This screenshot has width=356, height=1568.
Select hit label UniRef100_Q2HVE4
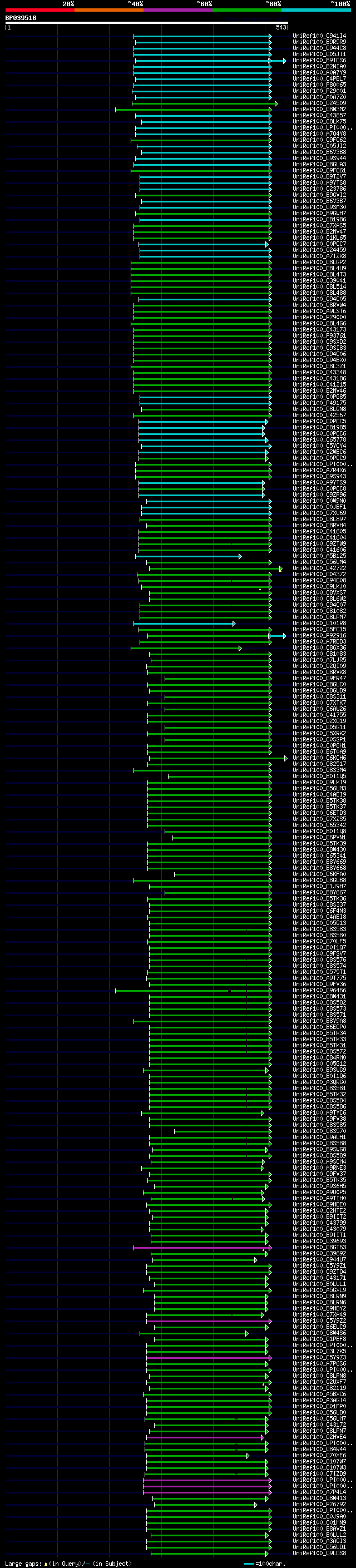point(319,1437)
